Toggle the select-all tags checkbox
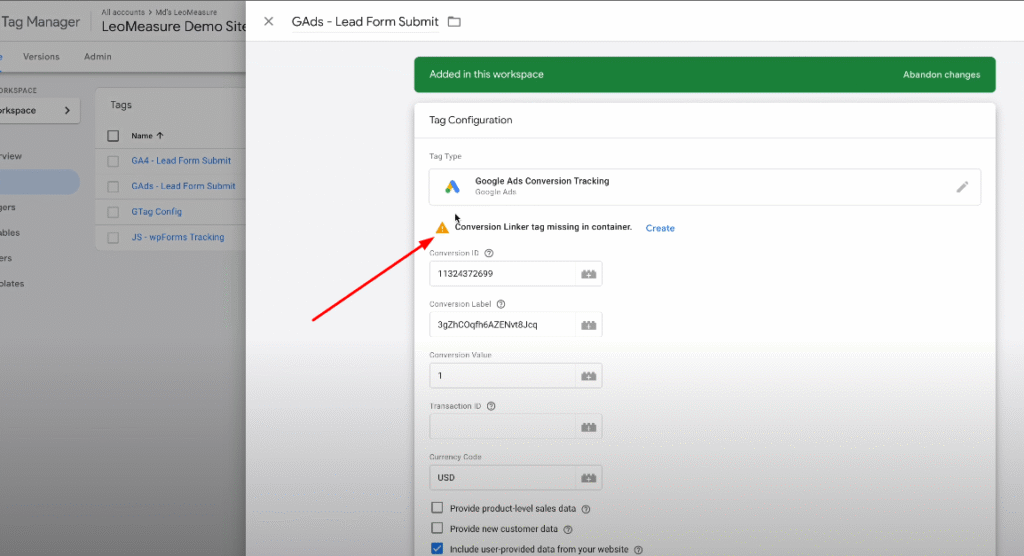The height and width of the screenshot is (556, 1024). pyautogui.click(x=113, y=136)
